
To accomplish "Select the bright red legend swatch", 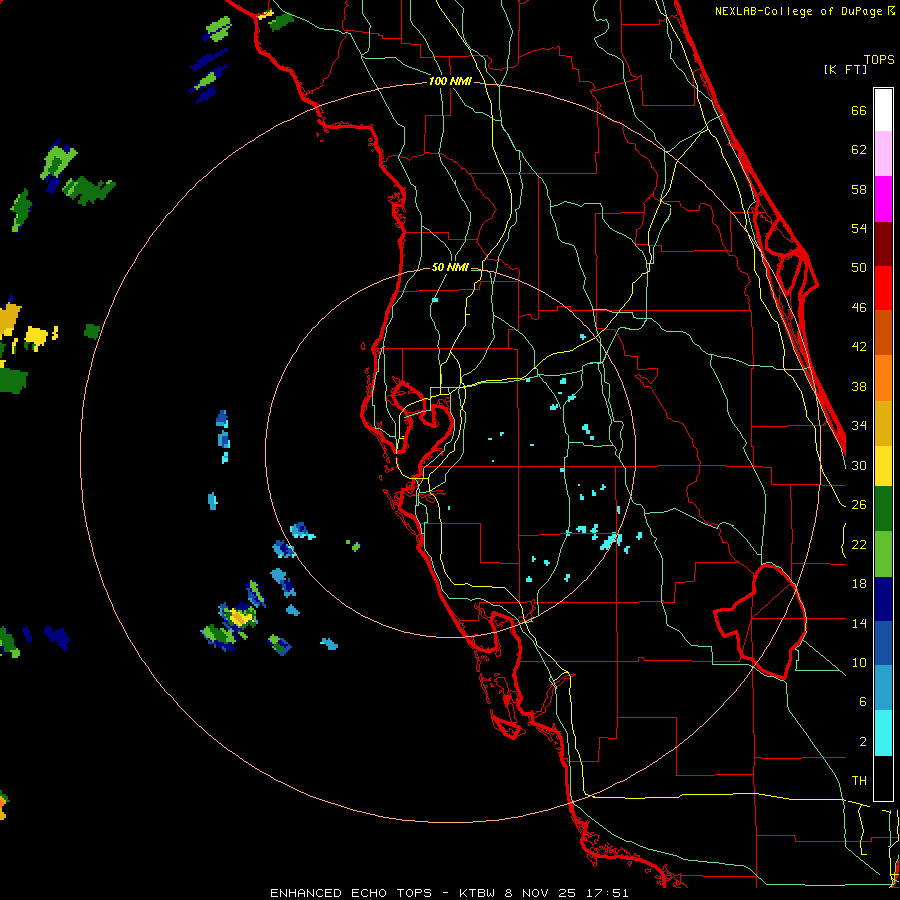I will click(883, 288).
